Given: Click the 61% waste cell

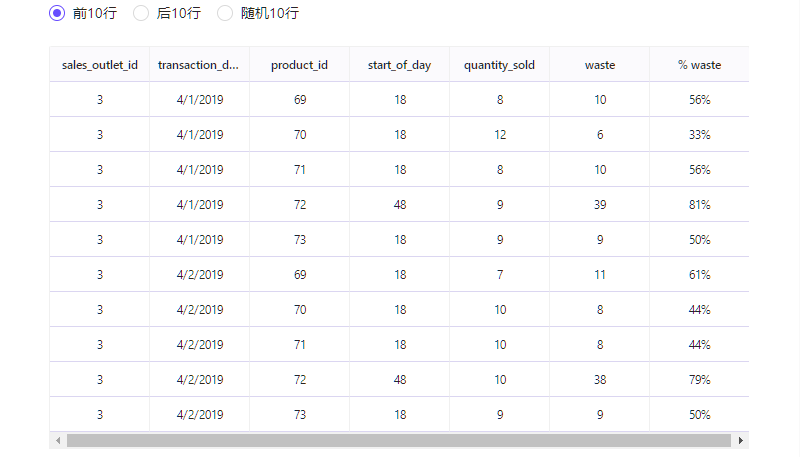Looking at the screenshot, I should click(699, 274).
